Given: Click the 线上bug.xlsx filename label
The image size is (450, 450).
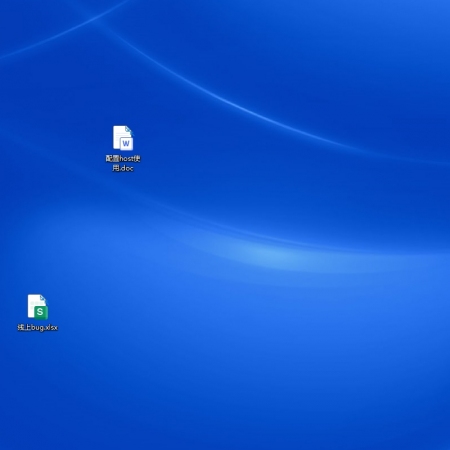Looking at the screenshot, I should [38, 327].
